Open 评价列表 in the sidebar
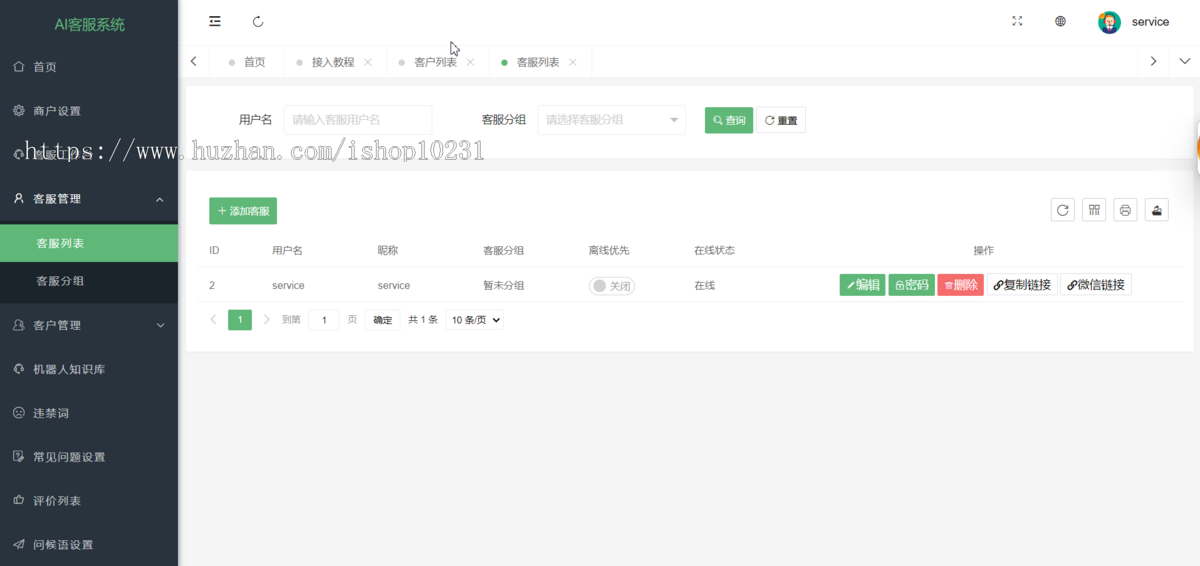The height and width of the screenshot is (566, 1200). (89, 501)
